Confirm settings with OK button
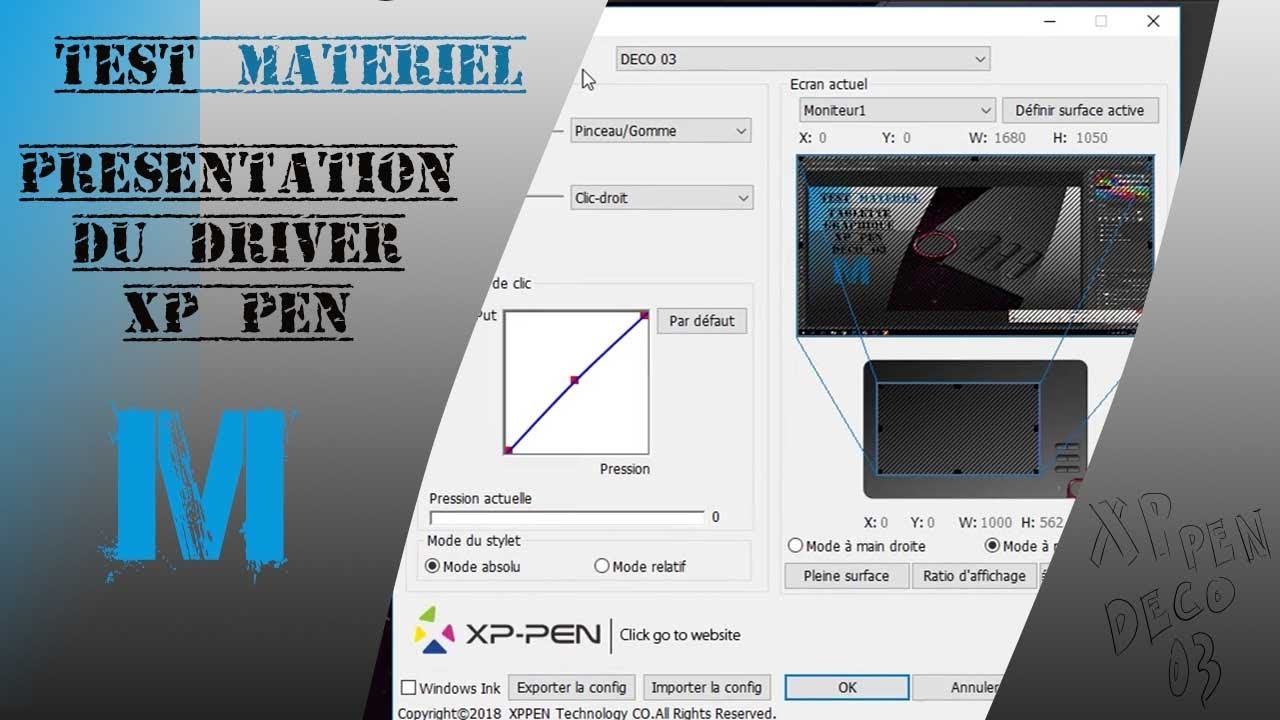This screenshot has height=720, width=1280. point(847,687)
